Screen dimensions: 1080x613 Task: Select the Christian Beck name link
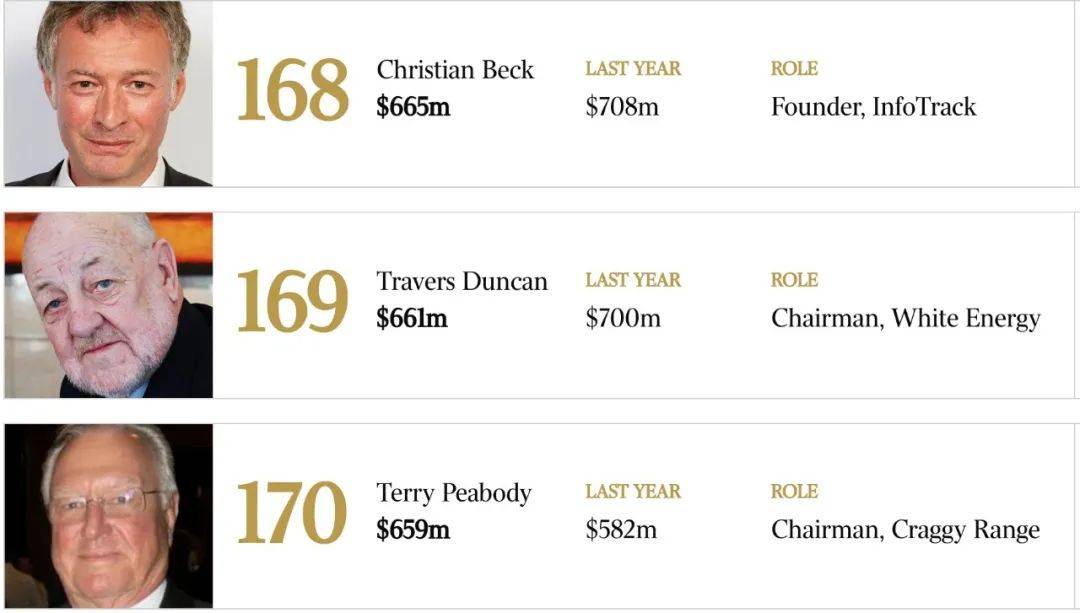[455, 70]
